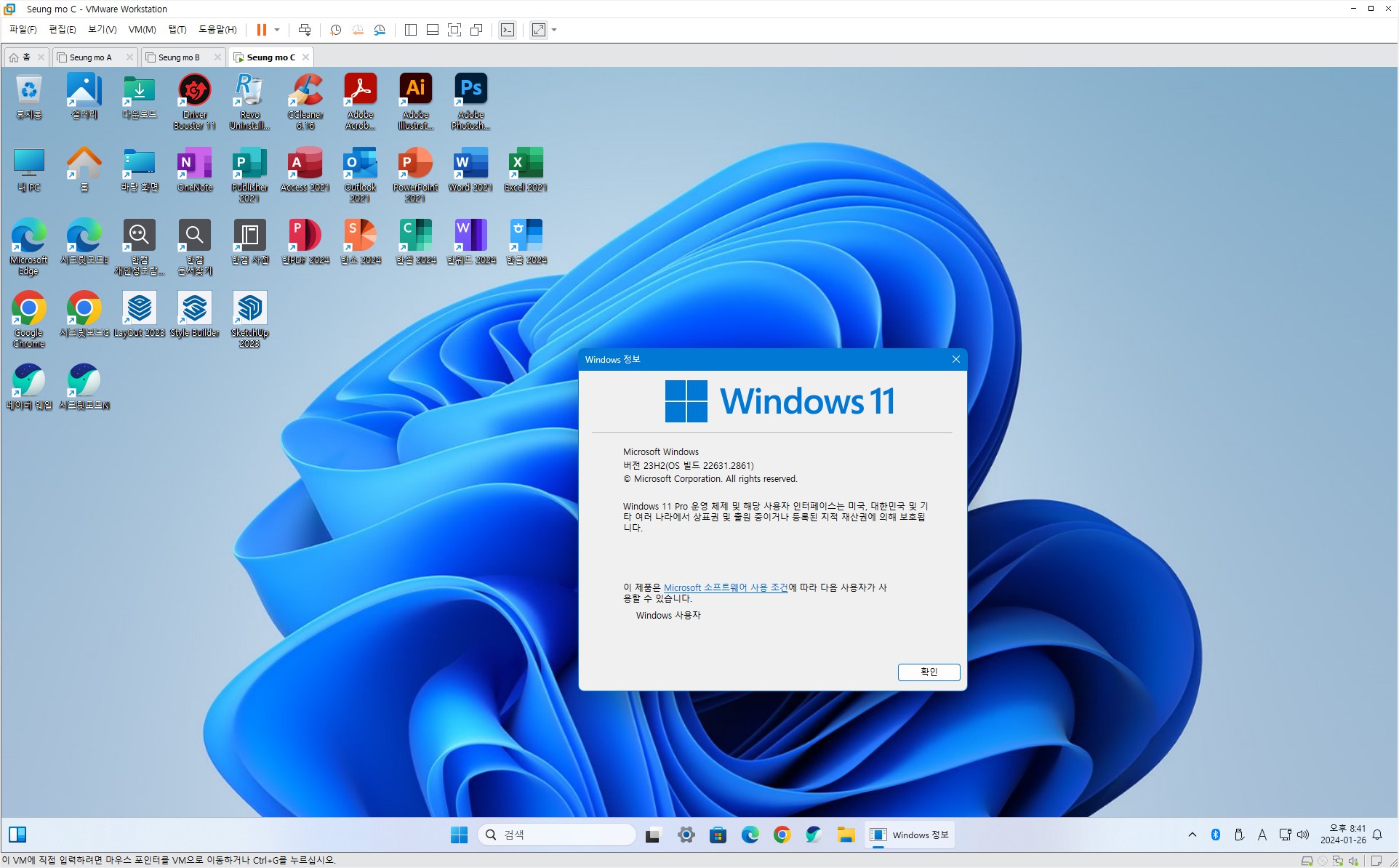Open the Windows Start button in guest

[x=459, y=835]
